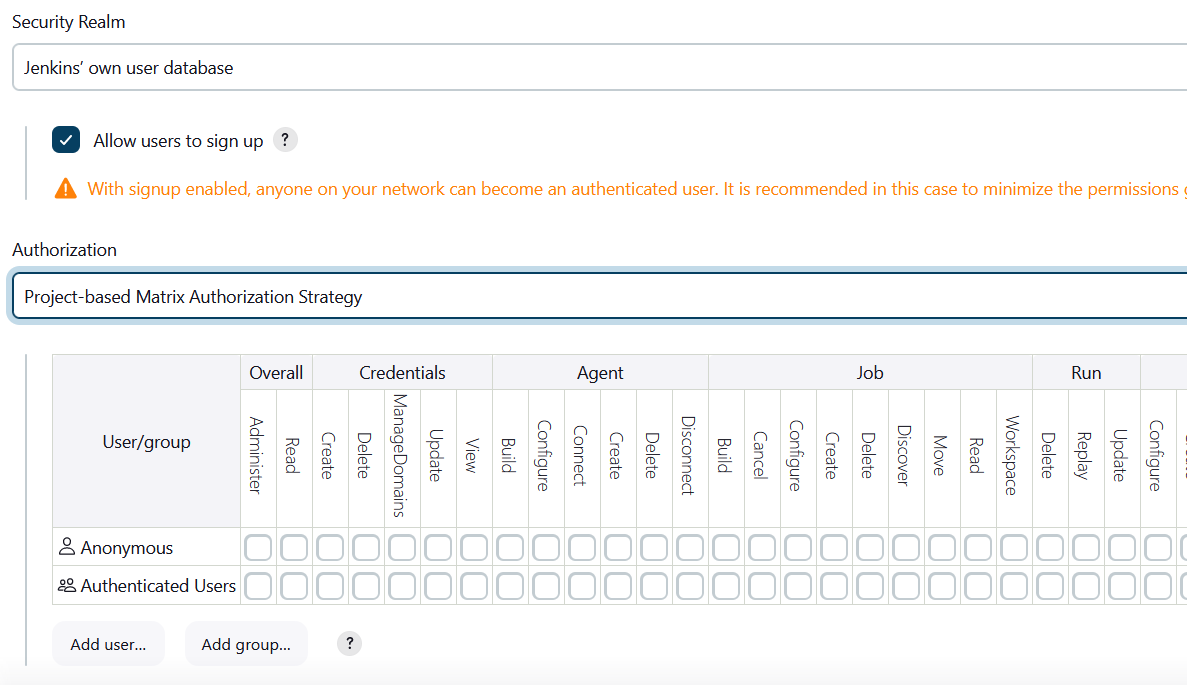Enable Job Discover permission for Anonymous
Image resolution: width=1187 pixels, height=685 pixels.
906,547
